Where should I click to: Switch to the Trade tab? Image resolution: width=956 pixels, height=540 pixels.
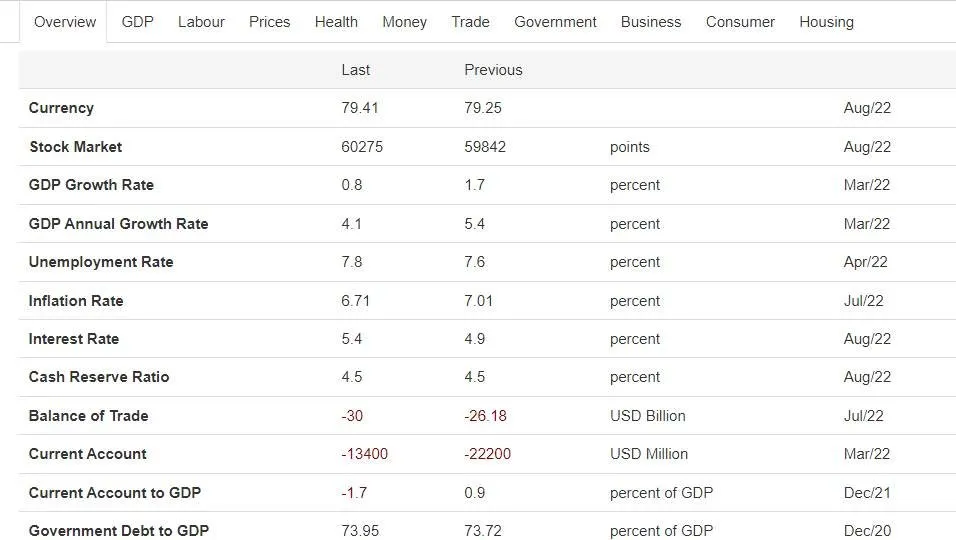470,22
